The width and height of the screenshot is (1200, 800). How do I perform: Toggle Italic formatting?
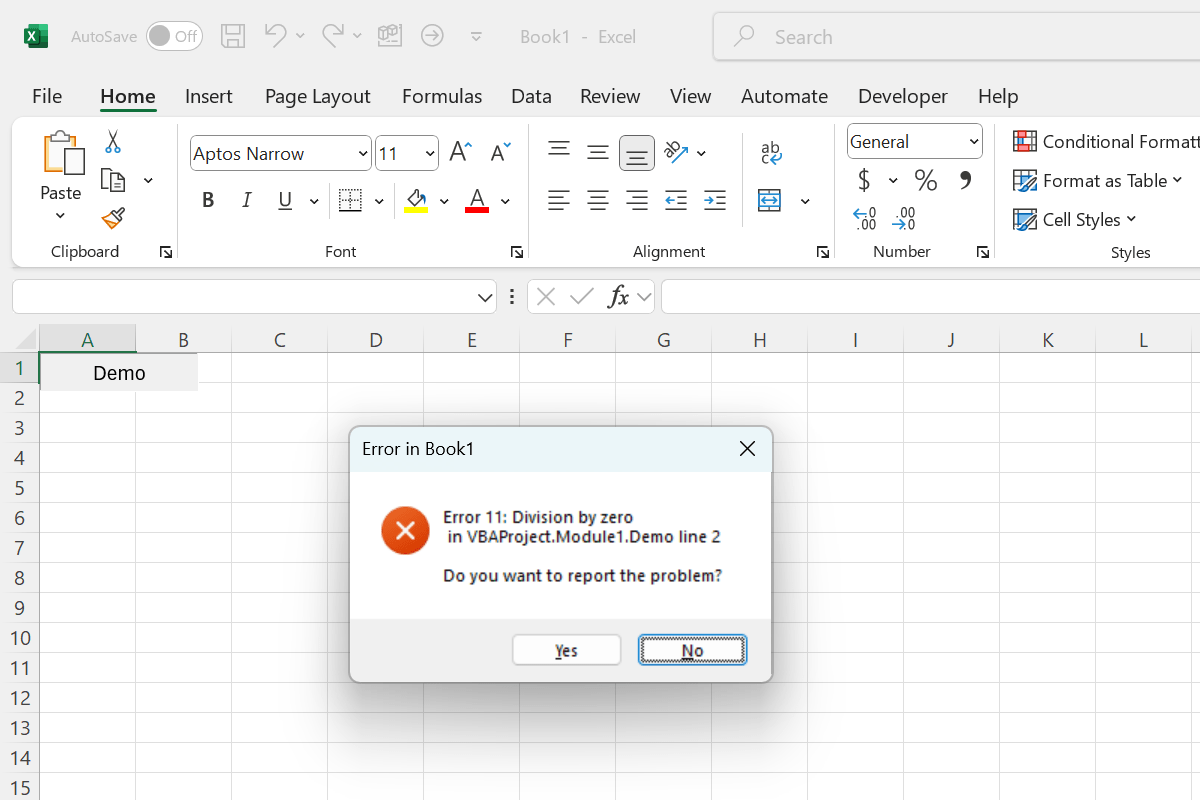click(246, 201)
